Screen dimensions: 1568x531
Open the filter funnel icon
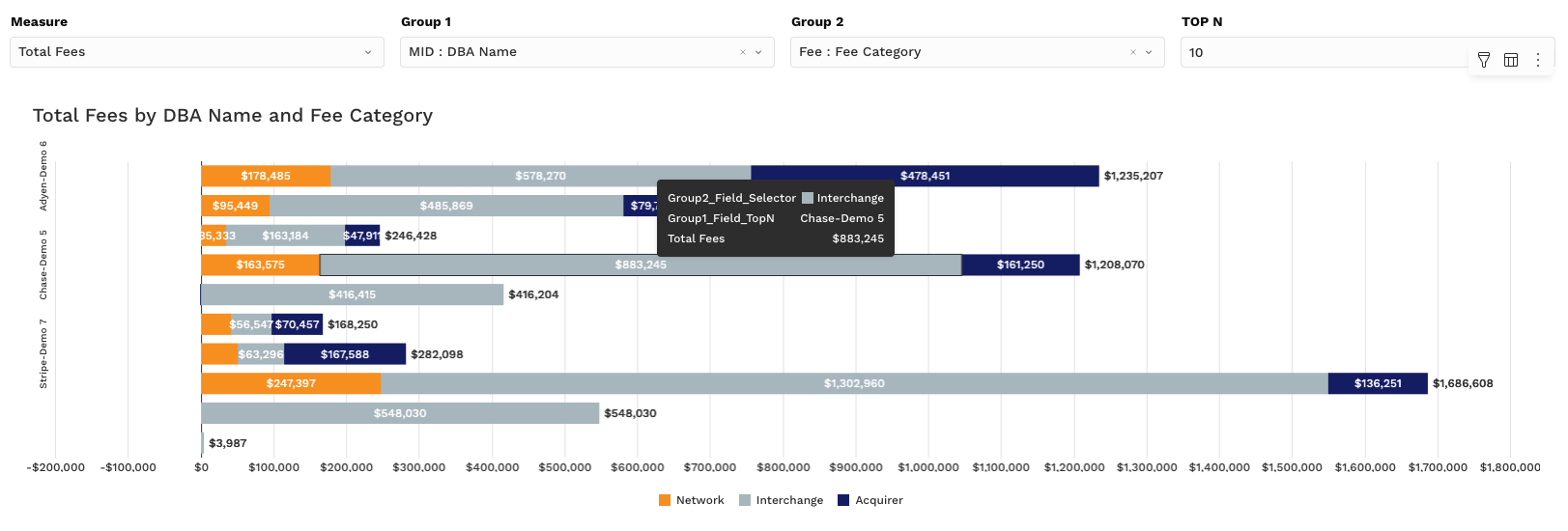[1484, 60]
